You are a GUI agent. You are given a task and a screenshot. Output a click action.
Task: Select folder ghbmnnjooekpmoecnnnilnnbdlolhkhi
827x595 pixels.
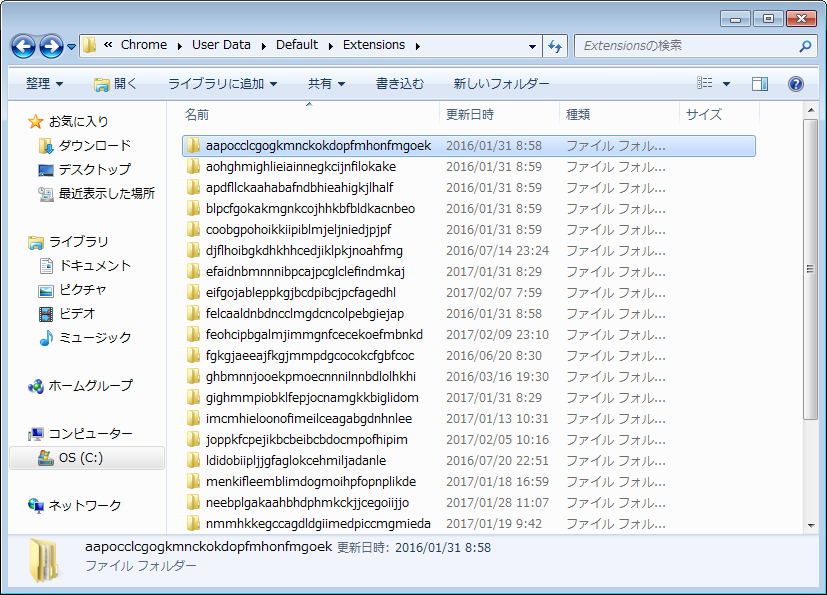(311, 377)
